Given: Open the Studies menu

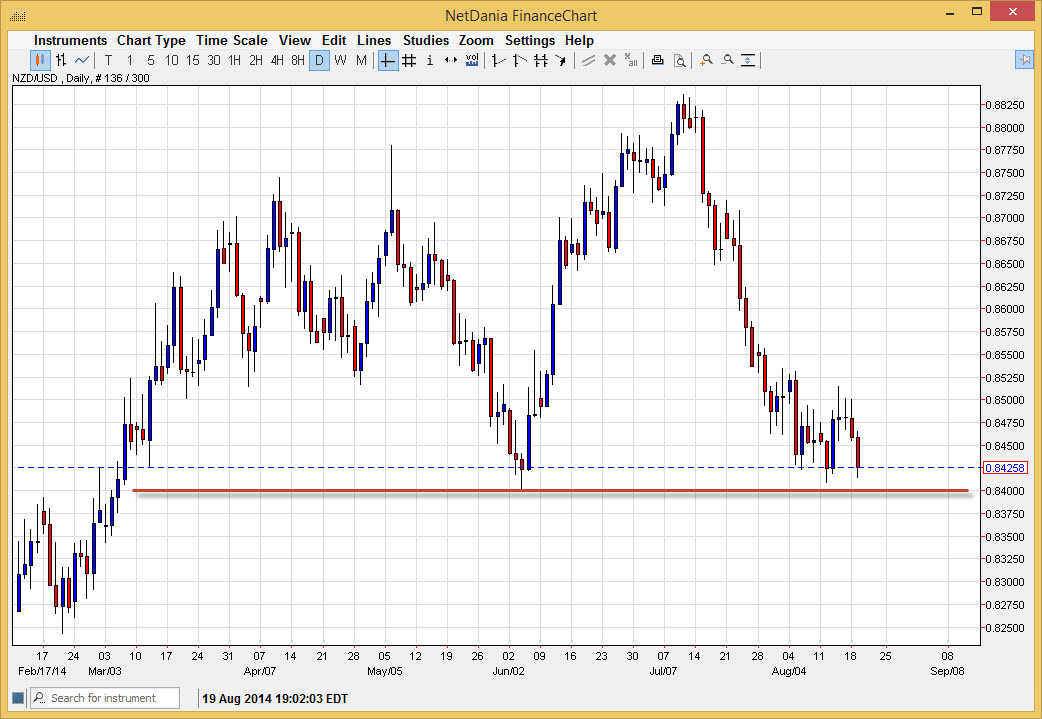Looking at the screenshot, I should (x=426, y=40).
